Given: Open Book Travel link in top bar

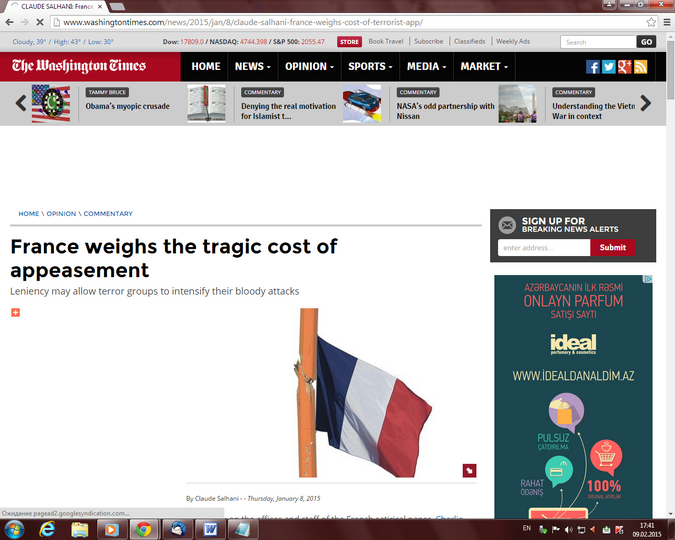Looking at the screenshot, I should point(386,41).
